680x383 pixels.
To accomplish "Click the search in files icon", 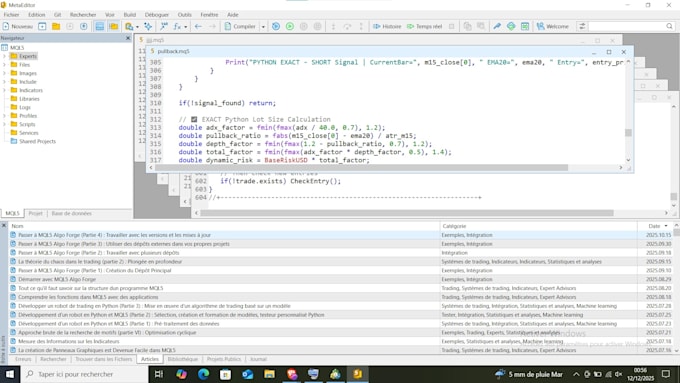I will click(129, 26).
